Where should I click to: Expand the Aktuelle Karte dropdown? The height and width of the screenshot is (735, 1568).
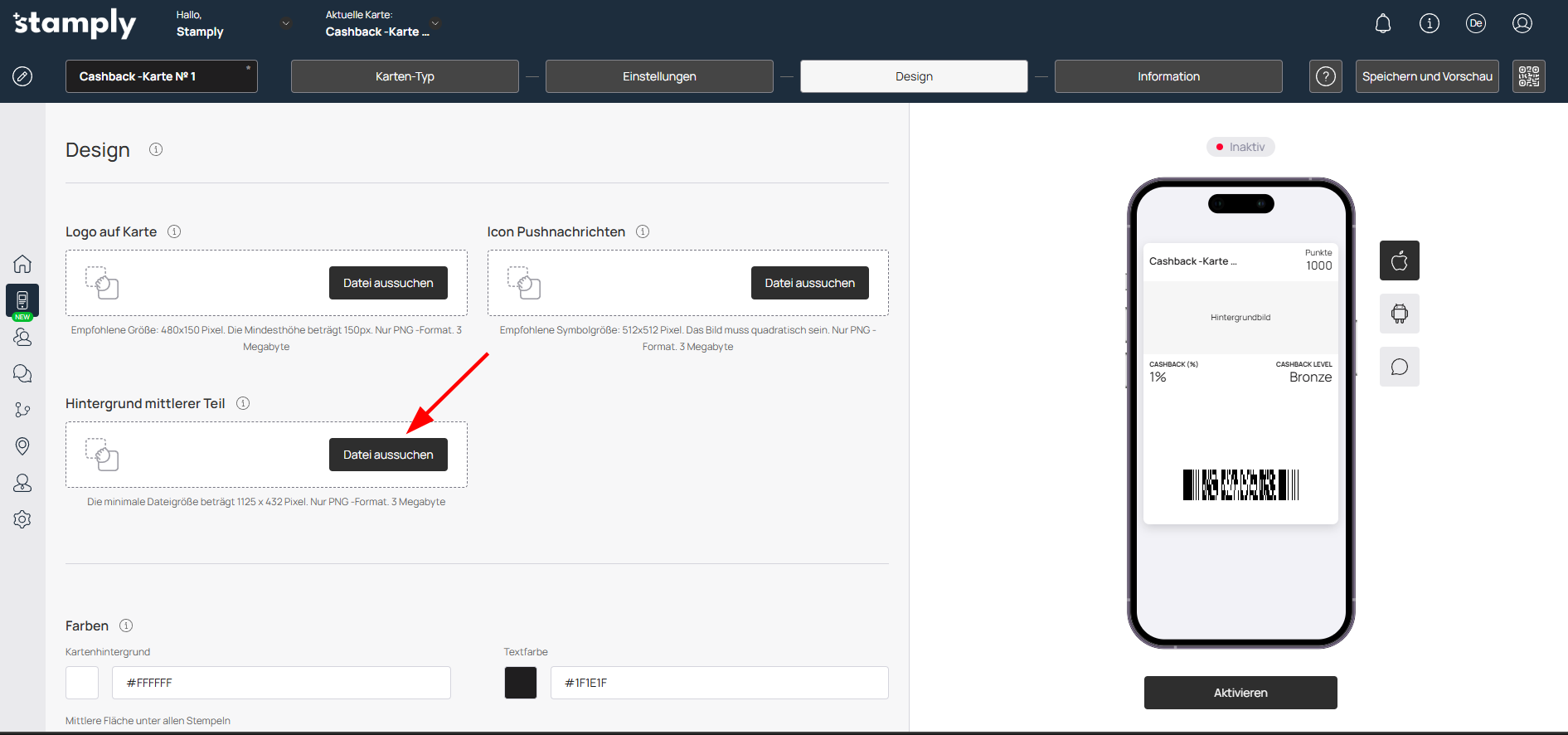435,23
